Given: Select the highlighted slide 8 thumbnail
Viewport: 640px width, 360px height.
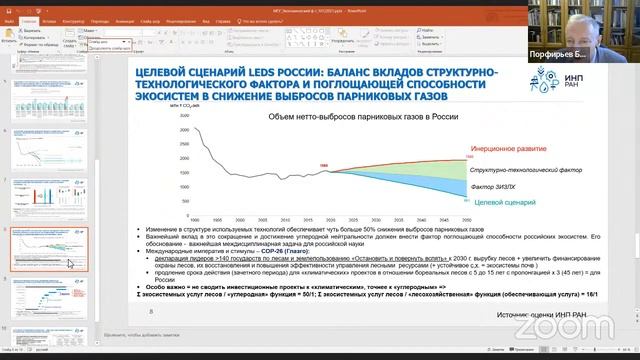Looking at the screenshot, I should [49, 249].
